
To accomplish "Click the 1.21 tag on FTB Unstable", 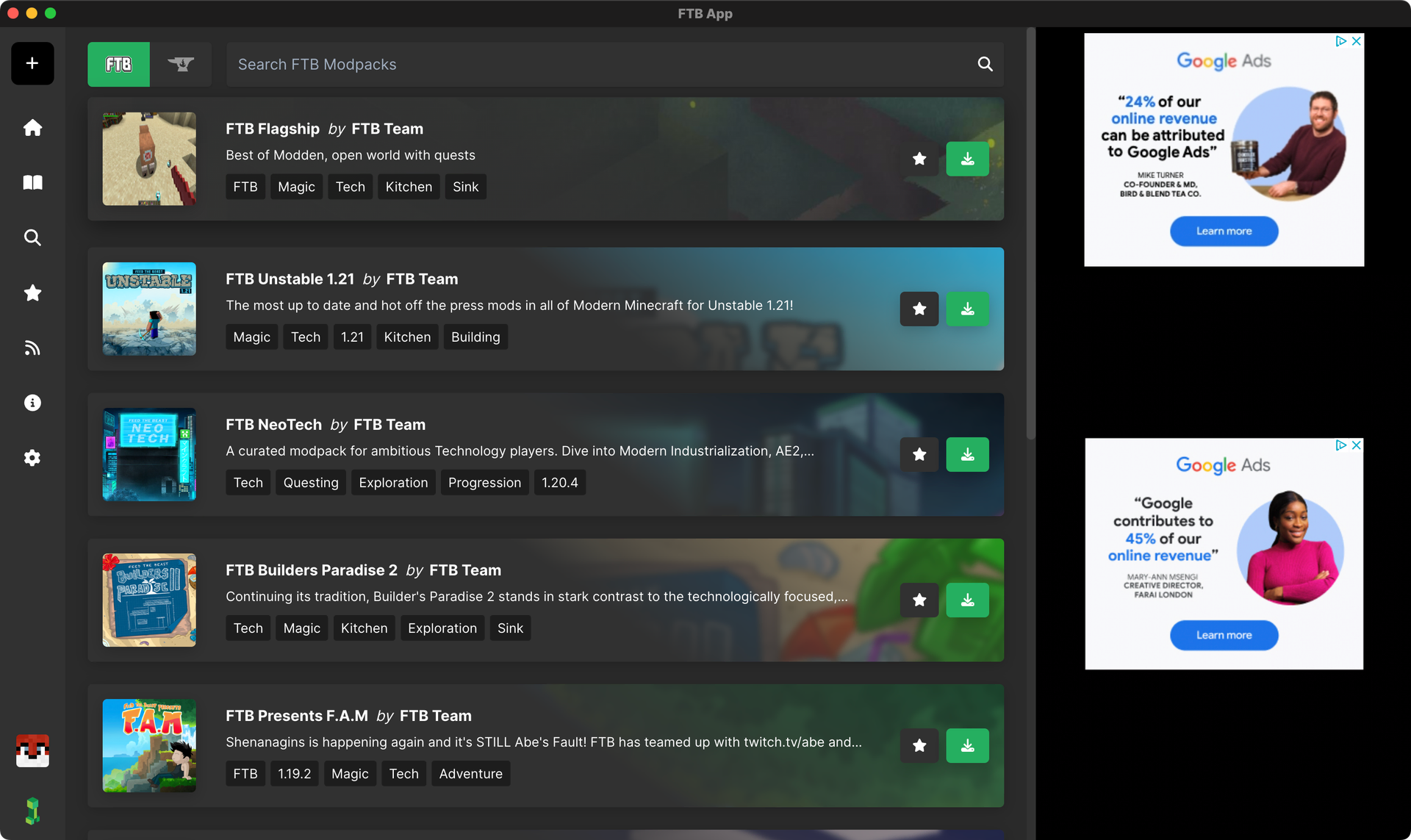I will [352, 337].
